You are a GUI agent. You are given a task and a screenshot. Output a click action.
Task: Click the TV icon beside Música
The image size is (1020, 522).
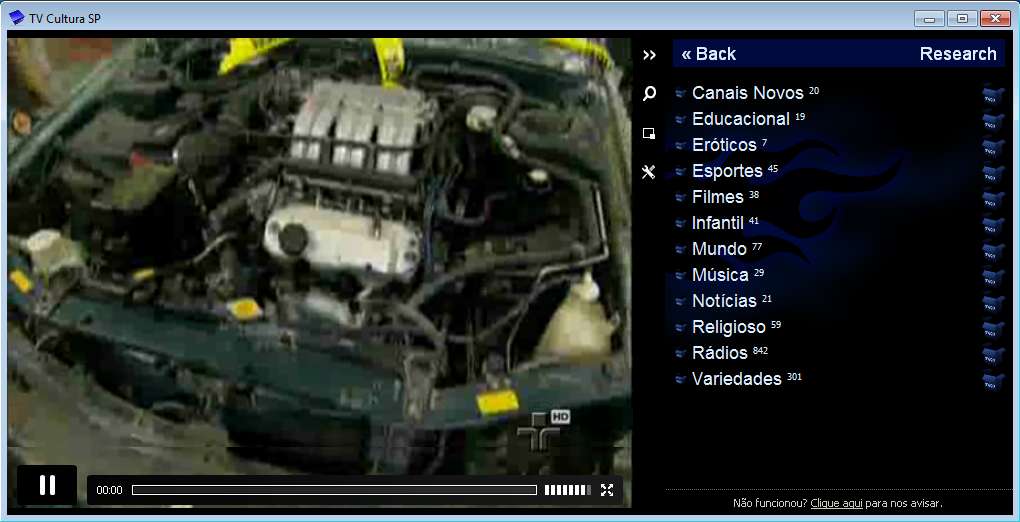(x=993, y=277)
